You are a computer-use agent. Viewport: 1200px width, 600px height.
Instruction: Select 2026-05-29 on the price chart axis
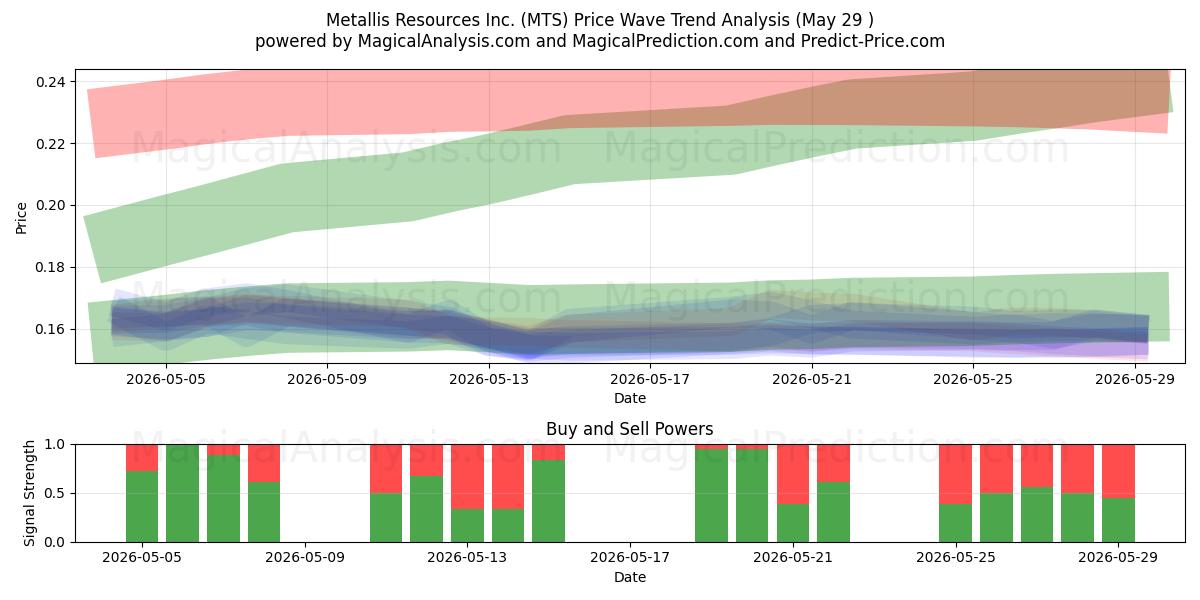pyautogui.click(x=1136, y=379)
